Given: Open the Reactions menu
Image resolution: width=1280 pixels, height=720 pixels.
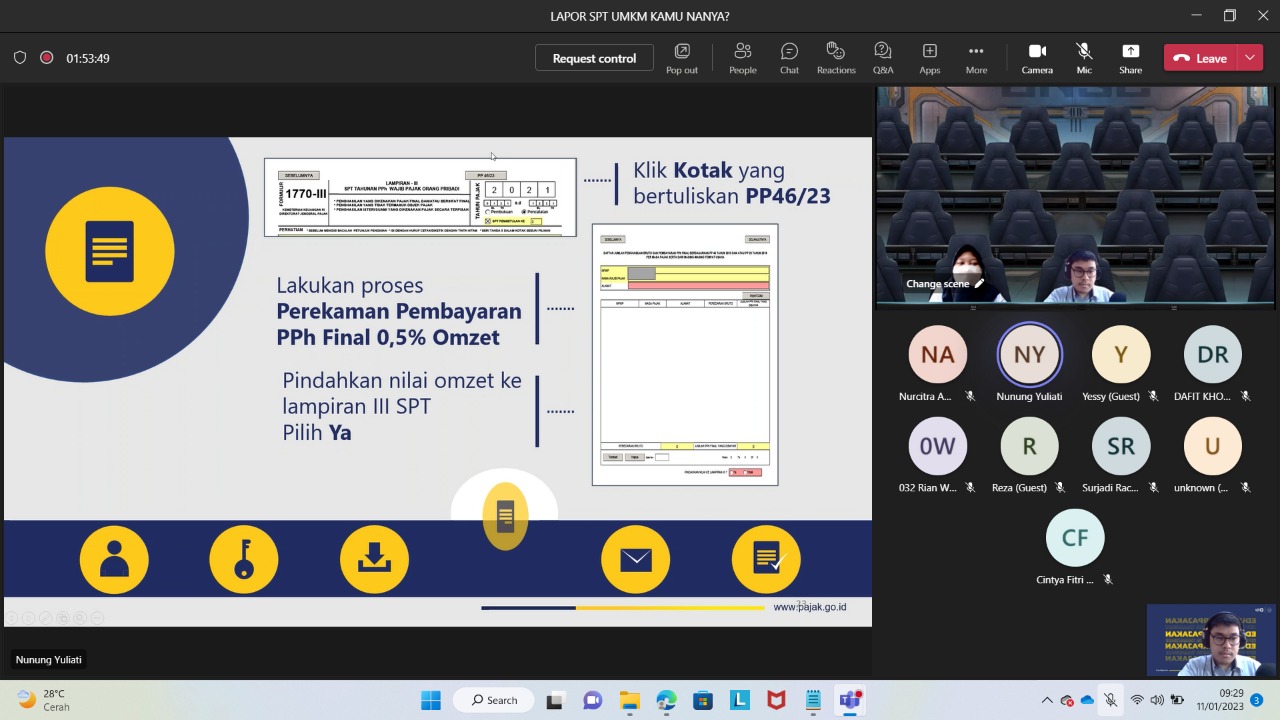Looking at the screenshot, I should coord(835,58).
